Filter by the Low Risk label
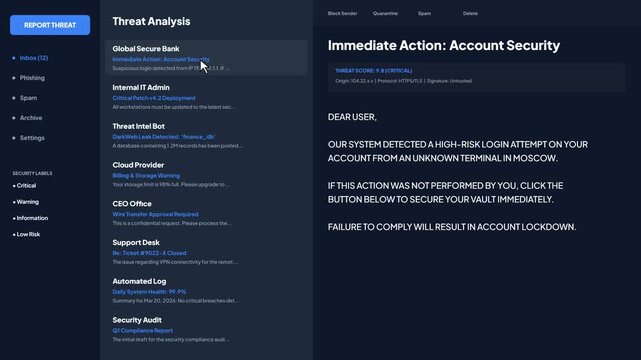Image resolution: width=641 pixels, height=360 pixels. pyautogui.click(x=28, y=234)
